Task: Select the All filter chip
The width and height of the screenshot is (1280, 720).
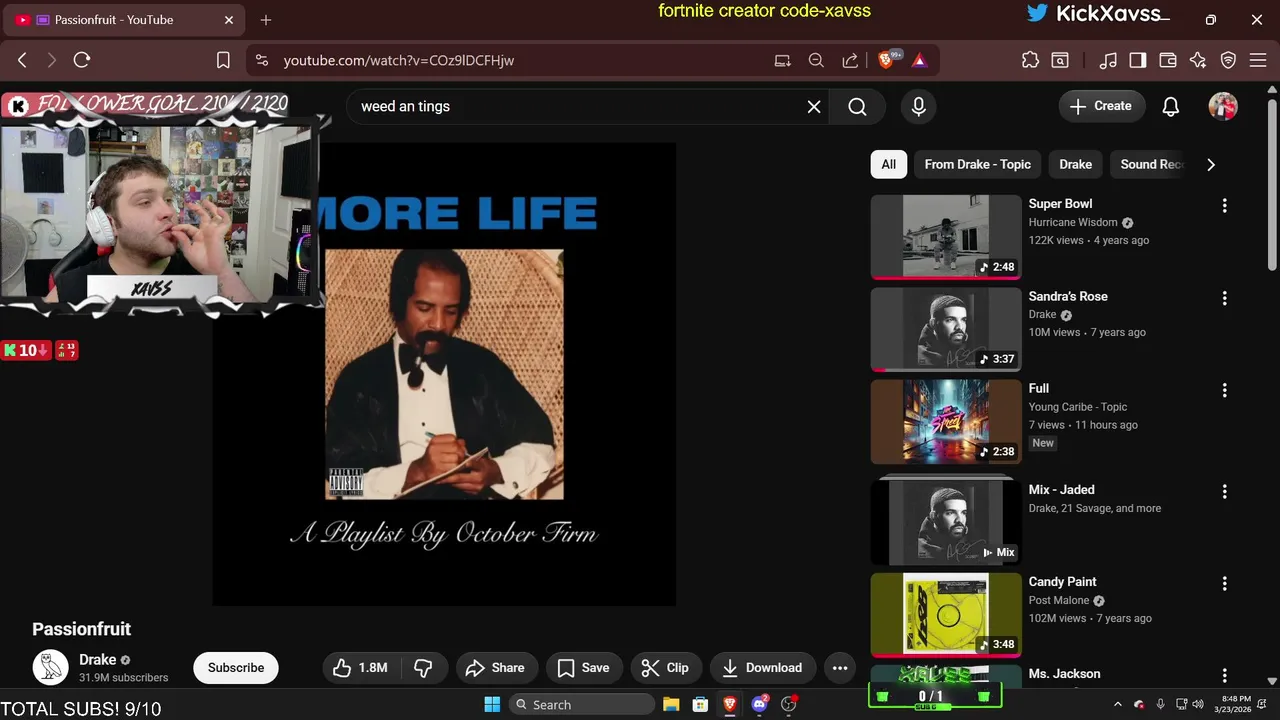Action: tap(889, 164)
